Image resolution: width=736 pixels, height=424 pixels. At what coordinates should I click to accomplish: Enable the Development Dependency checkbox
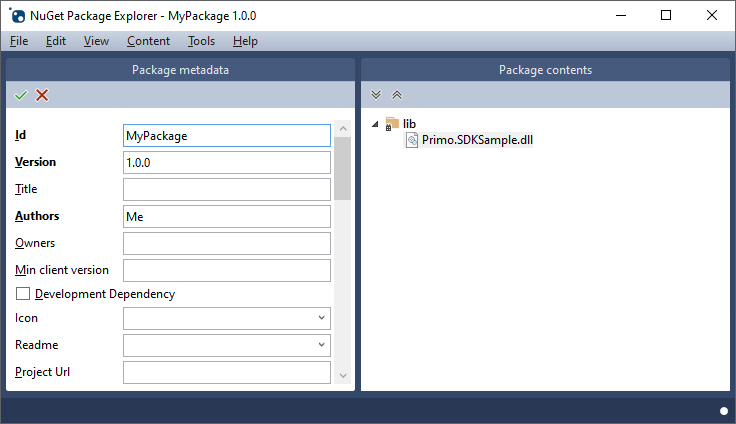[x=23, y=293]
